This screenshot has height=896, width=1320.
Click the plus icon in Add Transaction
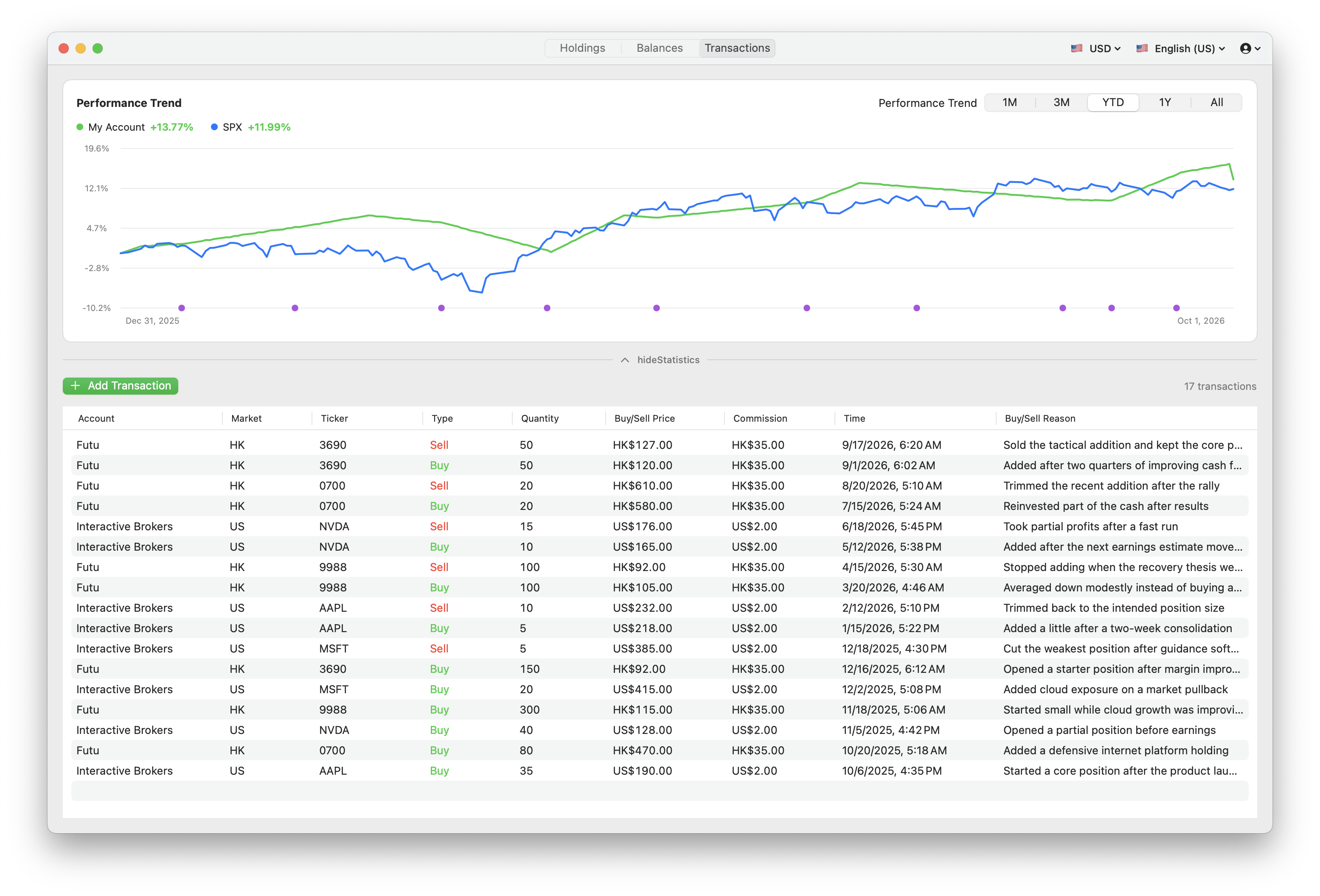click(75, 386)
